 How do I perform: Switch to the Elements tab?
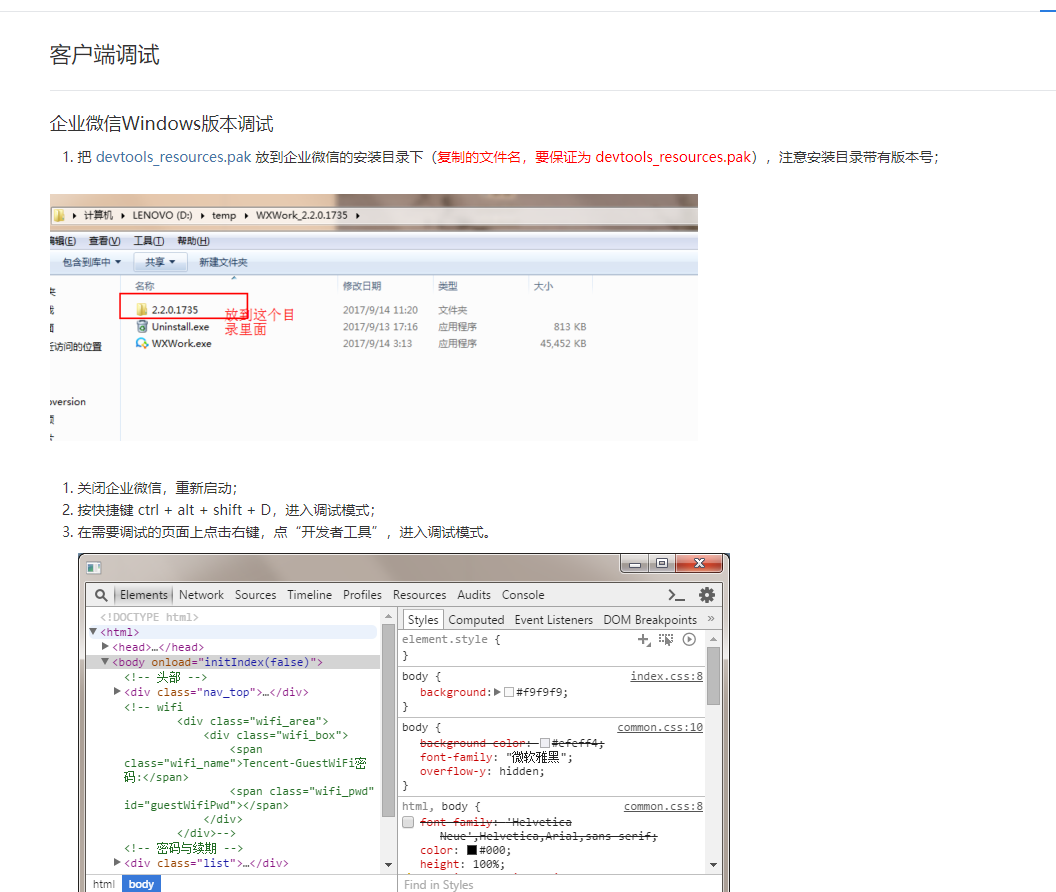click(143, 595)
